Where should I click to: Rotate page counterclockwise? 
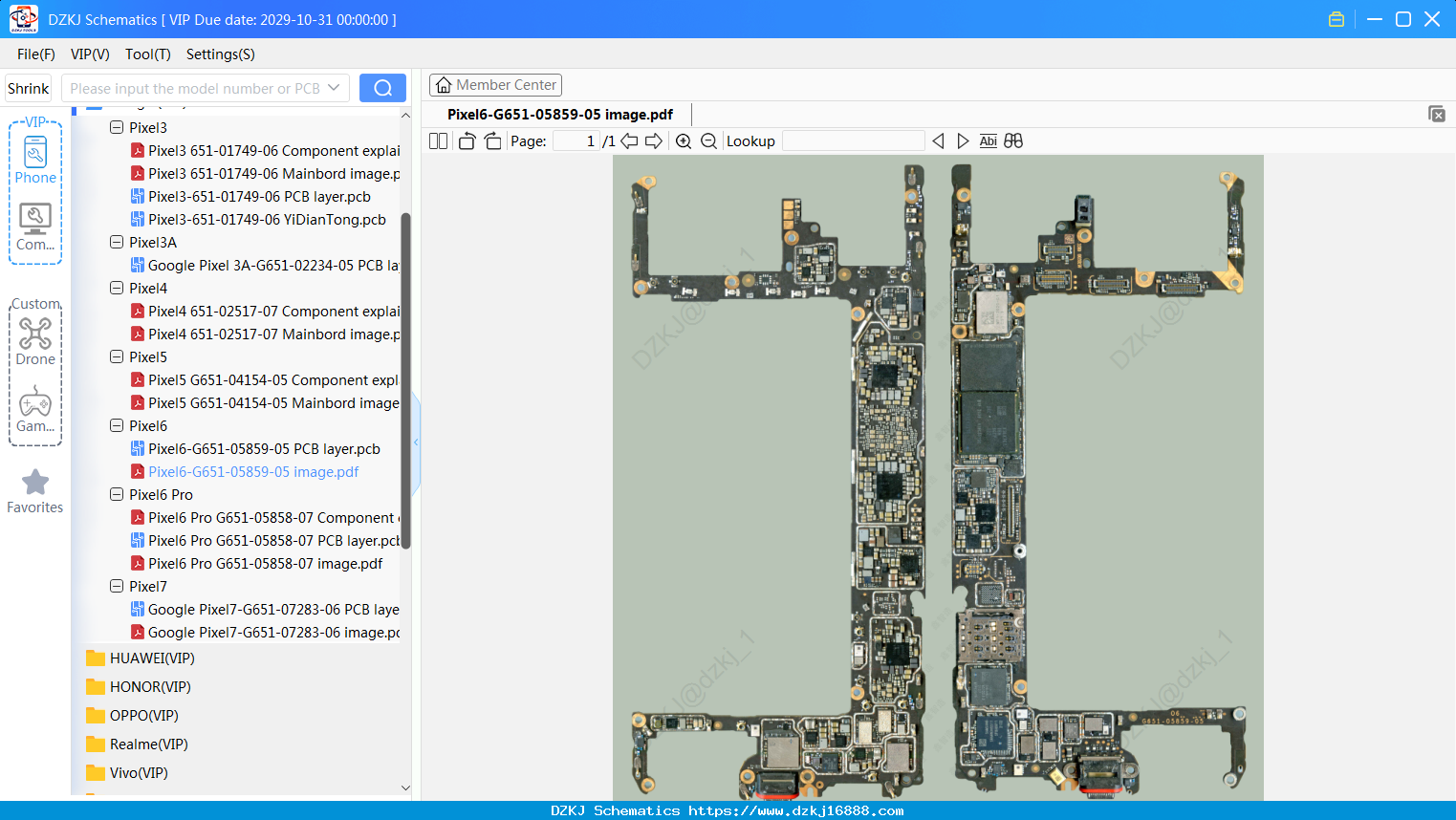[x=467, y=141]
